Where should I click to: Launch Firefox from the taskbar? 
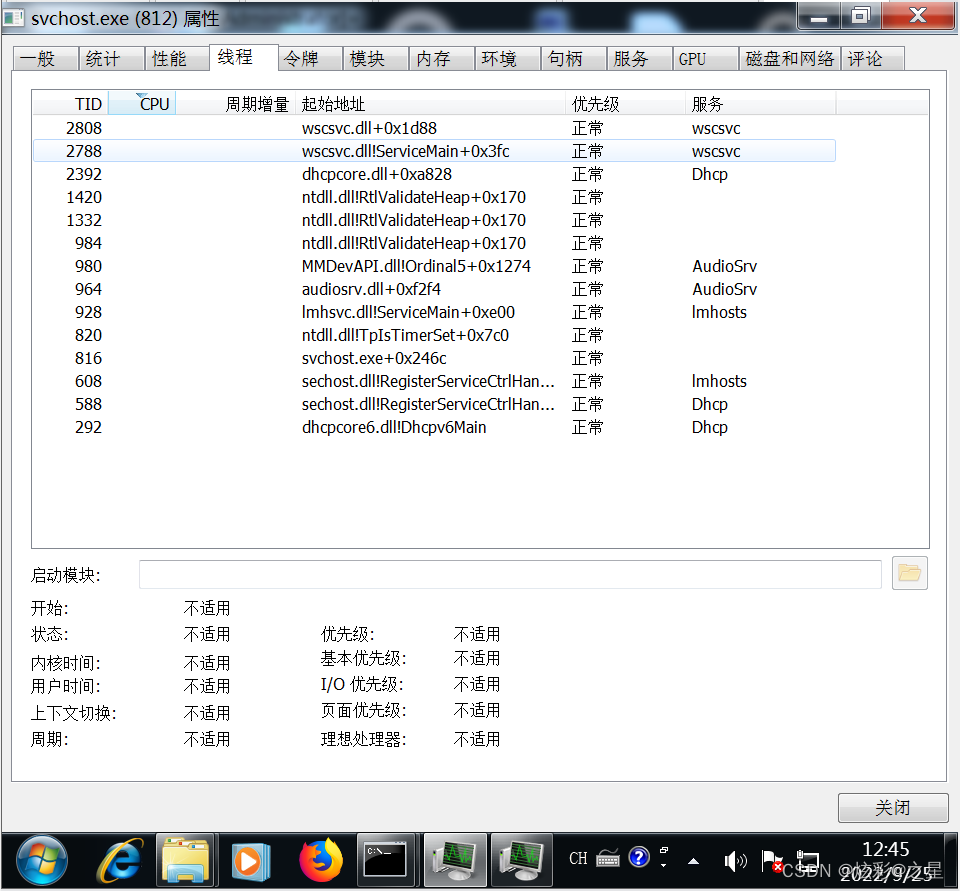(320, 860)
